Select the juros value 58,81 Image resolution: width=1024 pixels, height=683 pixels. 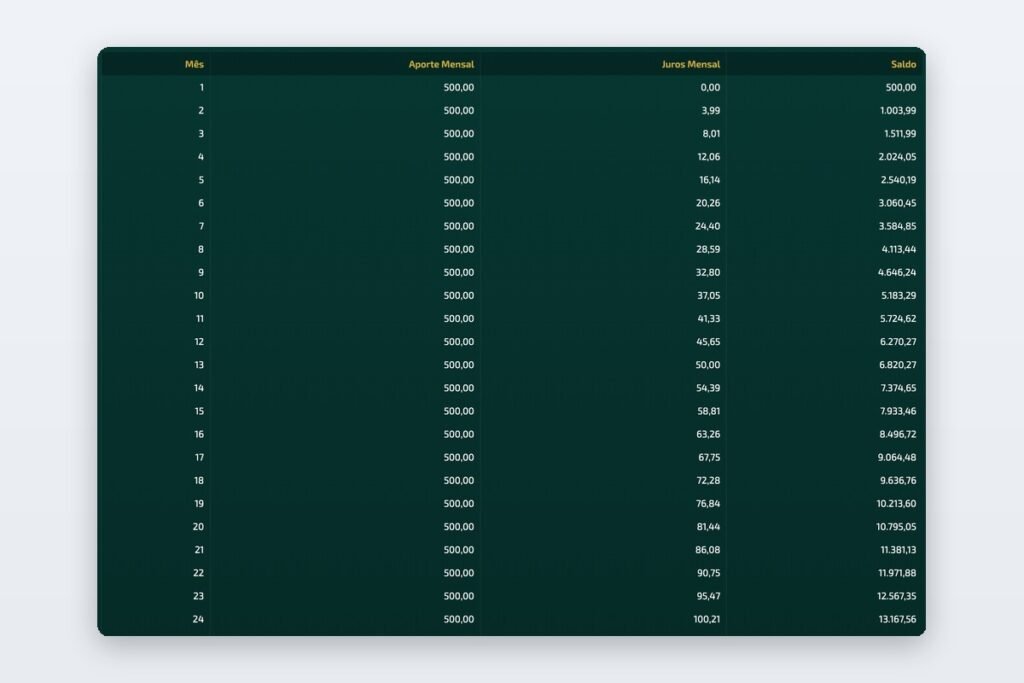click(x=709, y=411)
